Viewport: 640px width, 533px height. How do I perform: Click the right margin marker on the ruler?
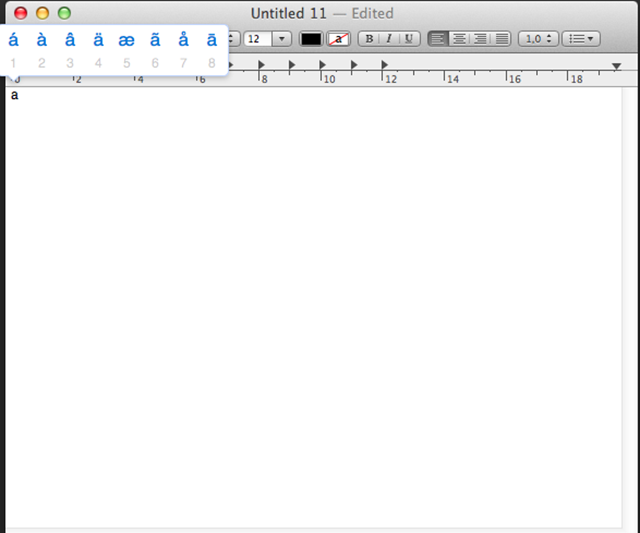616,66
